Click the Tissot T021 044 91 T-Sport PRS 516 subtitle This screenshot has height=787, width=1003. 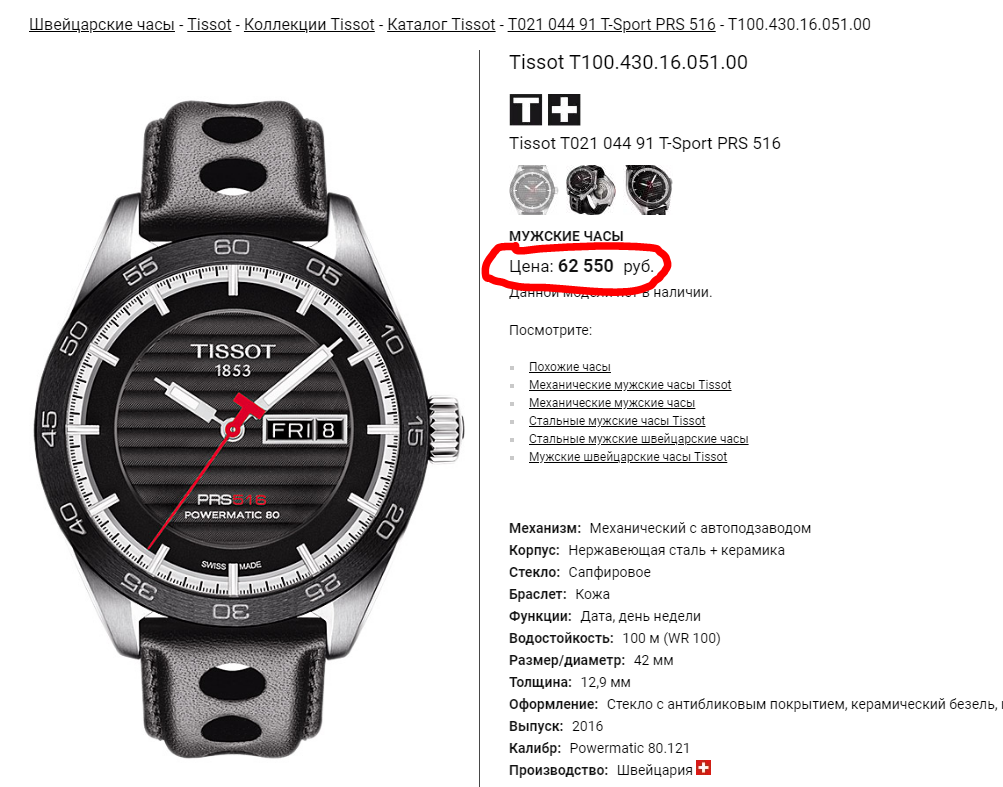click(x=645, y=143)
